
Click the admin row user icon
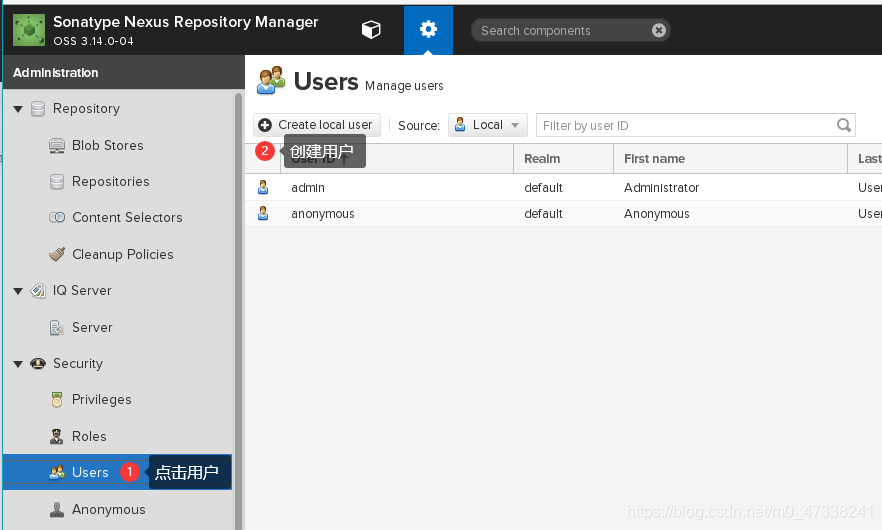tap(263, 187)
